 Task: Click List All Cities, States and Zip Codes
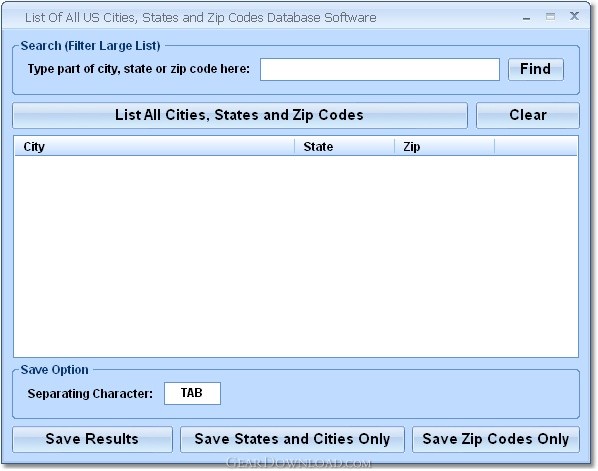(x=240, y=115)
